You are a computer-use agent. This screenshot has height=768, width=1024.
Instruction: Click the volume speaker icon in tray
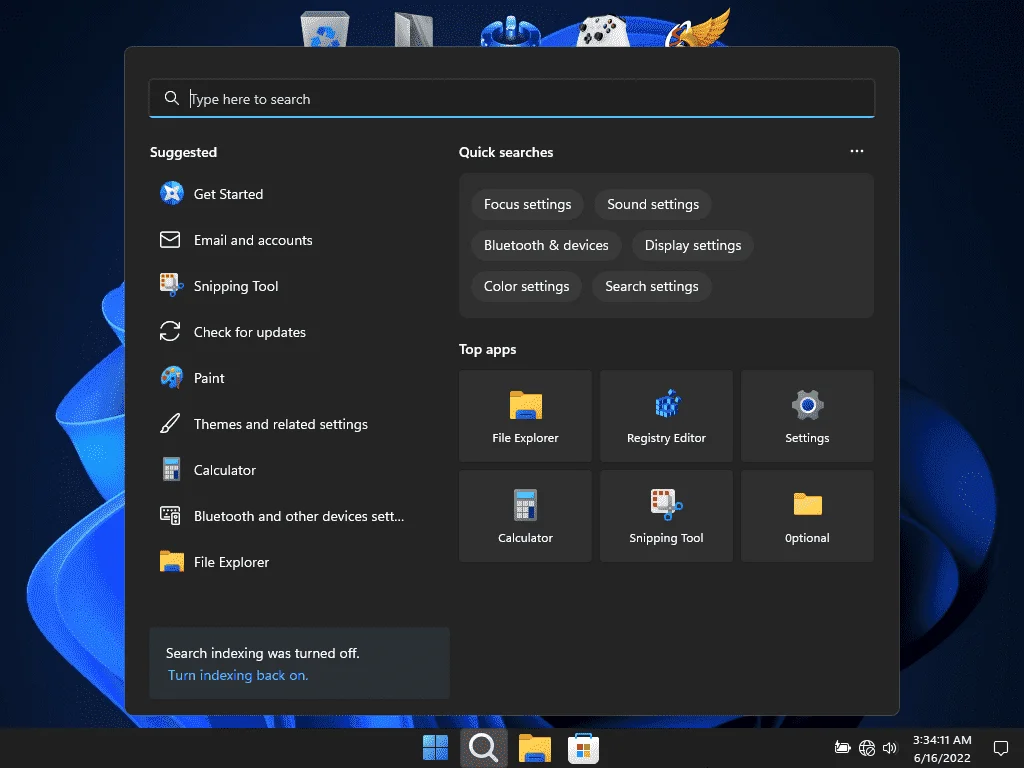point(889,748)
